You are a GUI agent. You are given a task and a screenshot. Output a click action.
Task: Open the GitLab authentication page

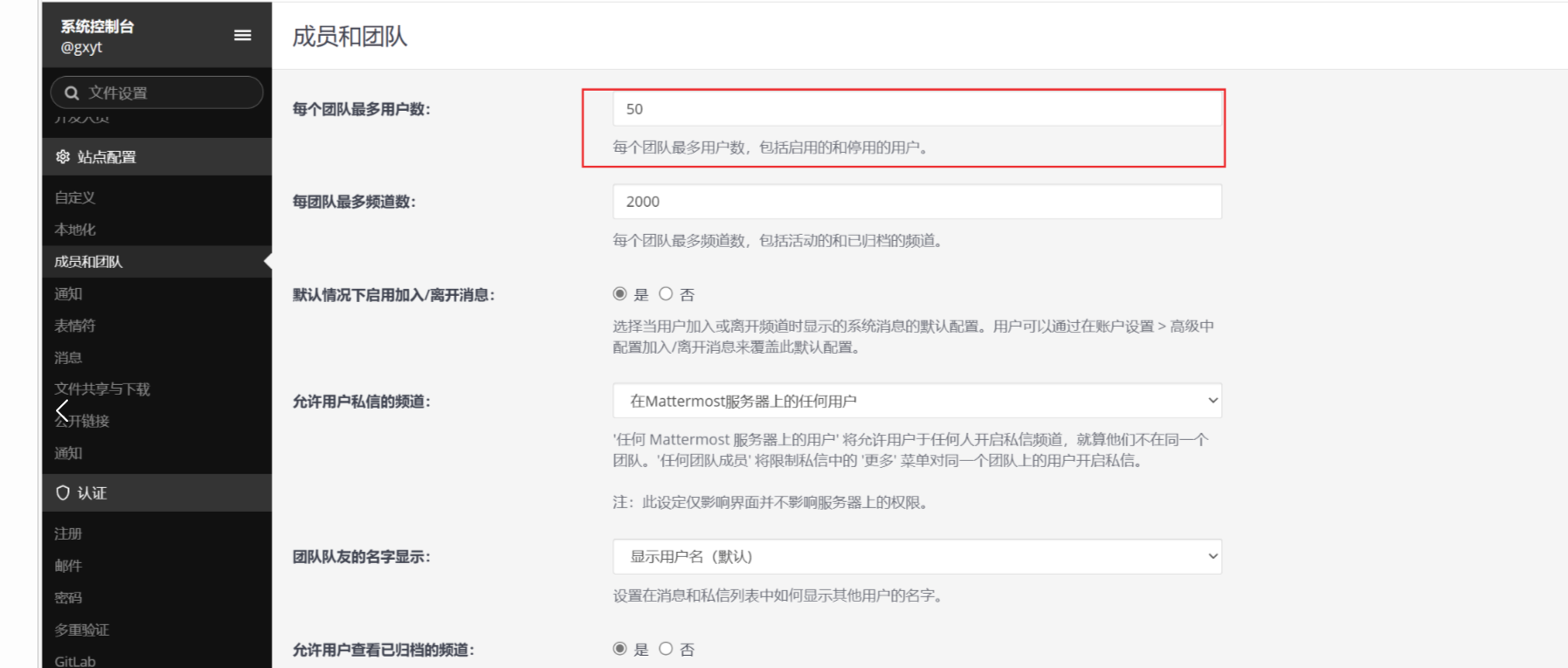(75, 661)
